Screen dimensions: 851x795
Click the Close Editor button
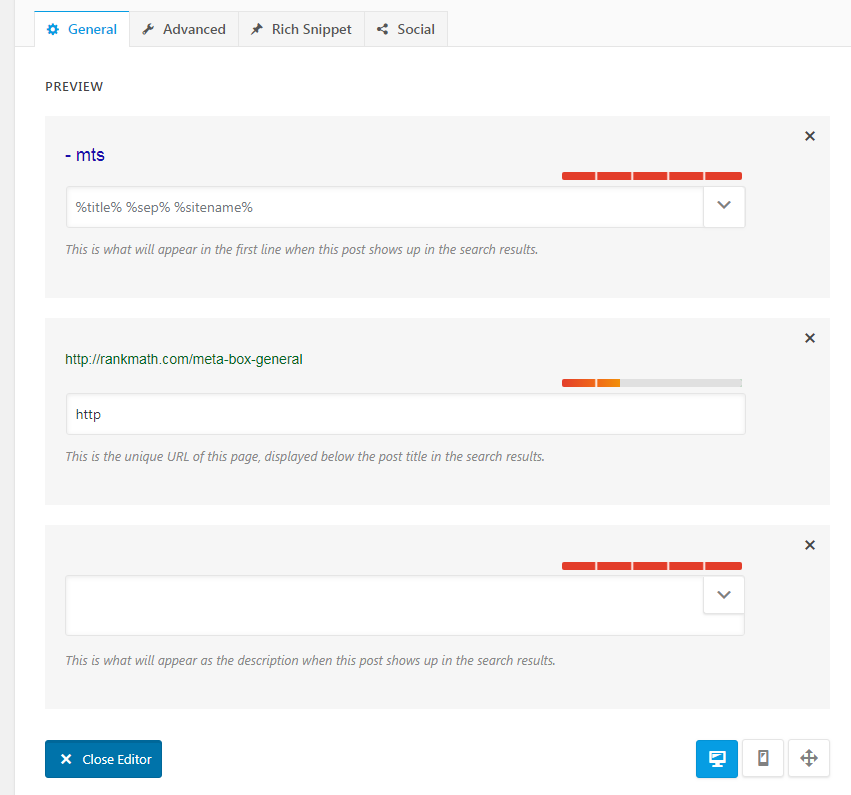pos(103,759)
